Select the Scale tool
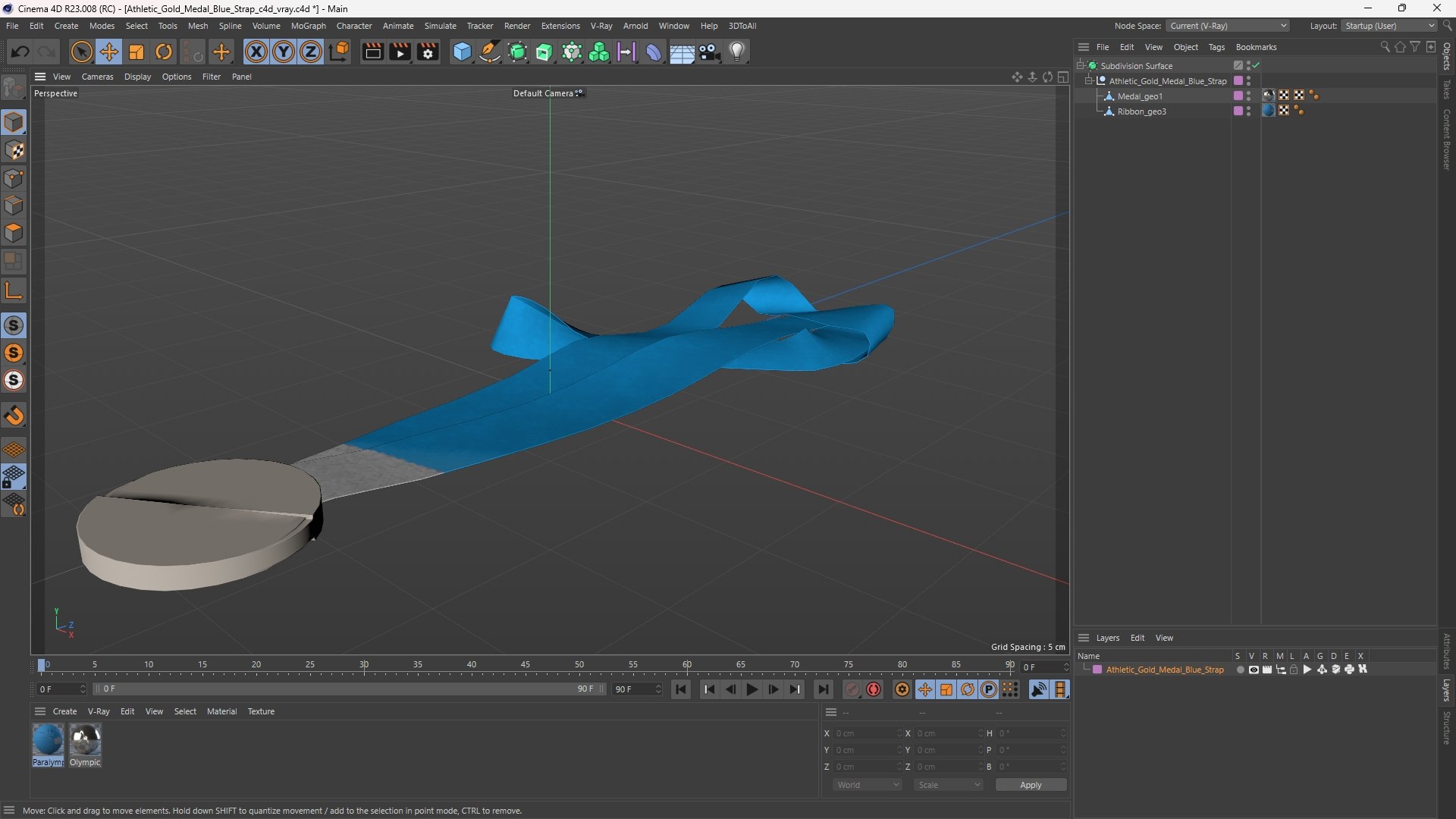Image resolution: width=1456 pixels, height=819 pixels. (136, 52)
